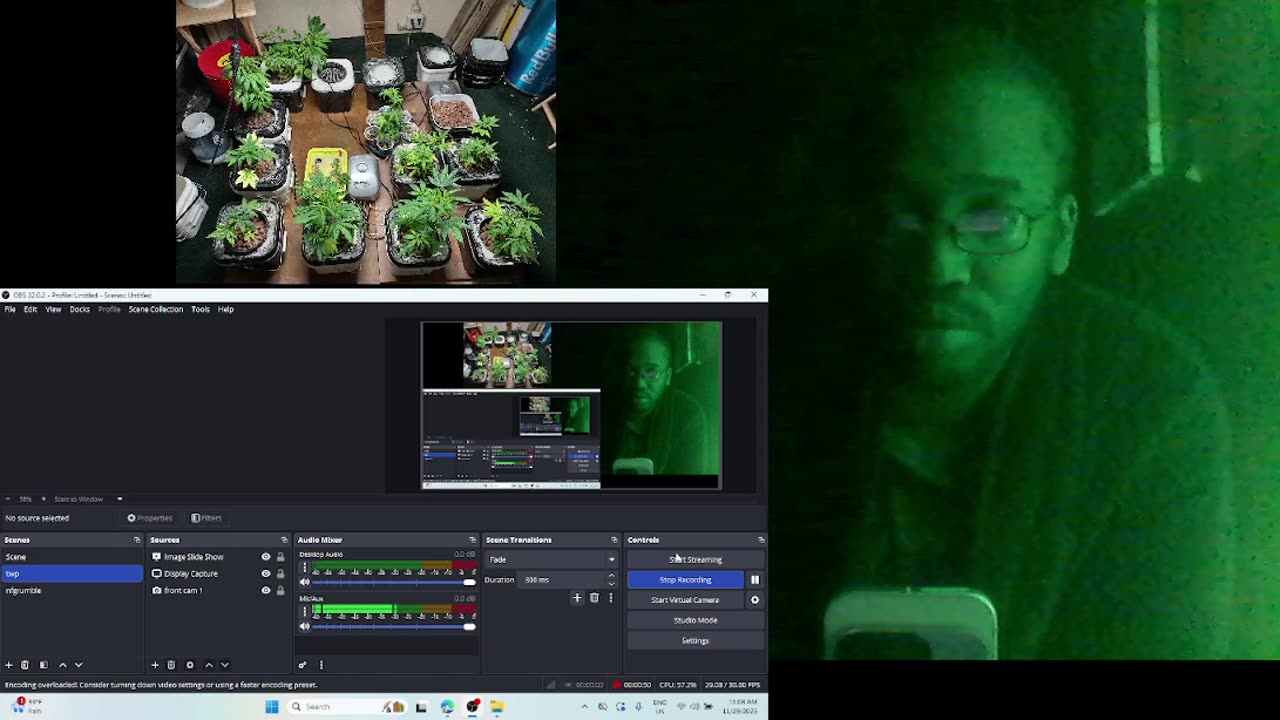Open source properties gear in Sources toolbar
Viewport: 1280px width, 720px height.
pos(190,665)
